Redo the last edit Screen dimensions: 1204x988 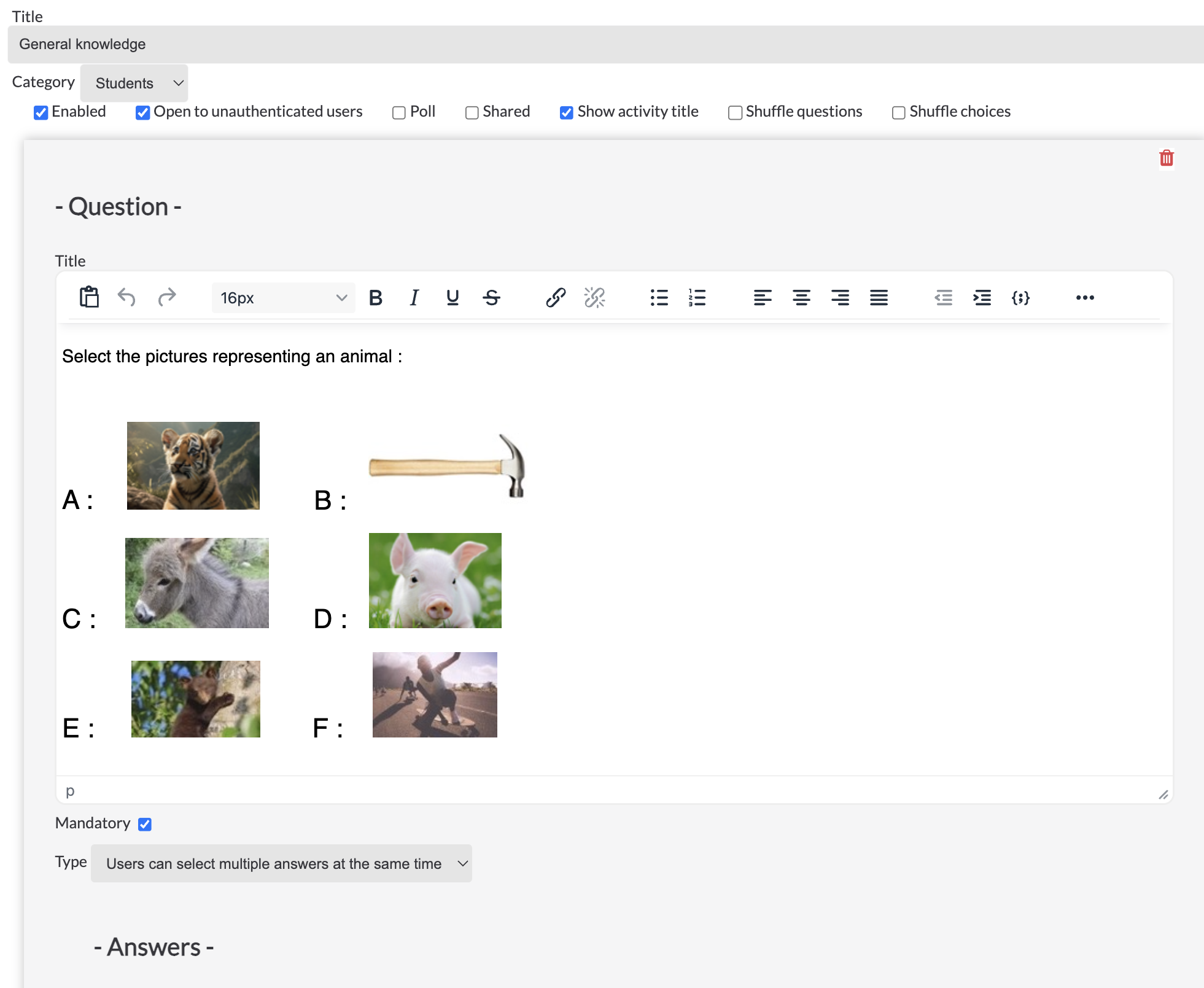[x=166, y=298]
